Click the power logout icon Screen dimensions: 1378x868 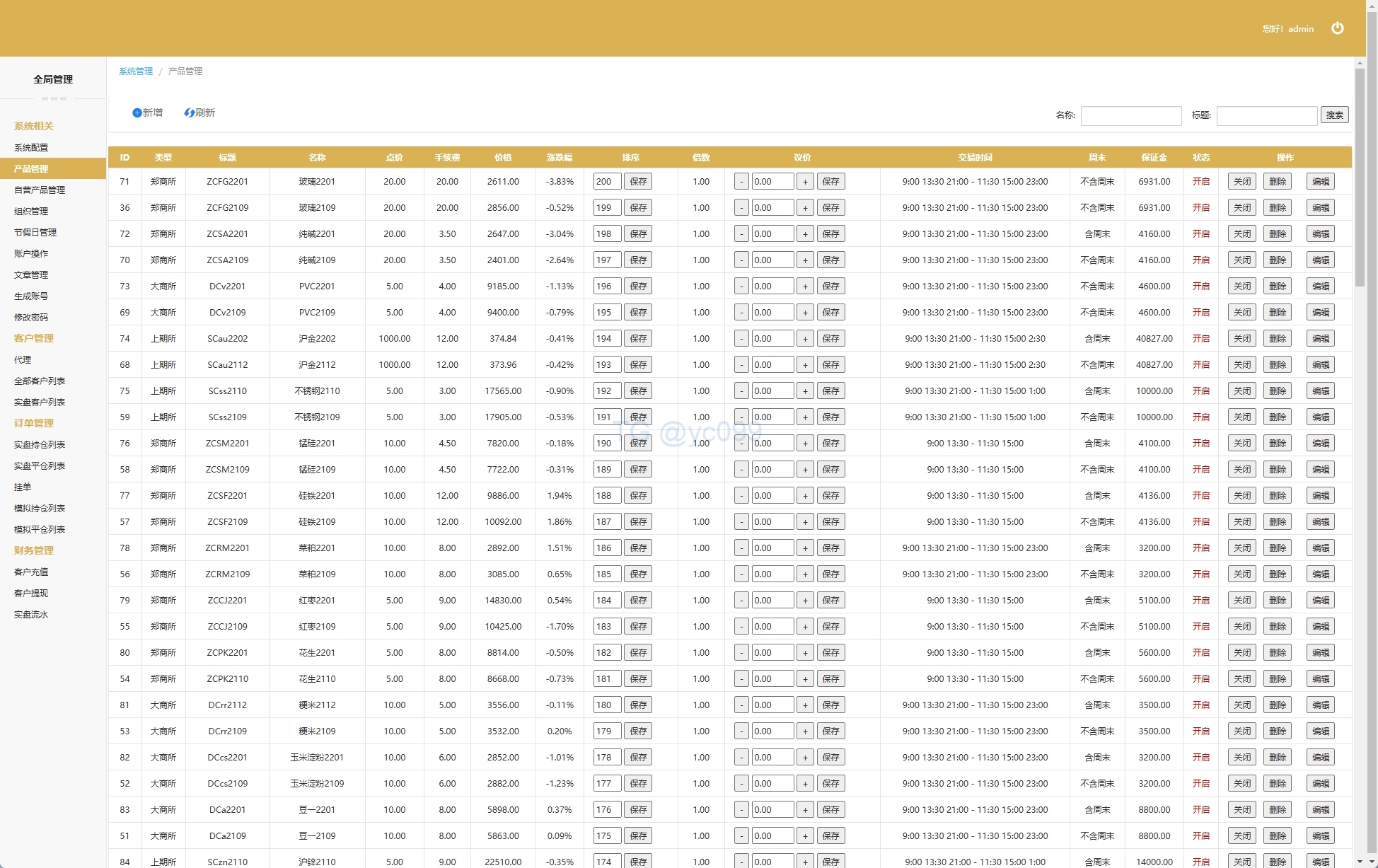pos(1337,28)
